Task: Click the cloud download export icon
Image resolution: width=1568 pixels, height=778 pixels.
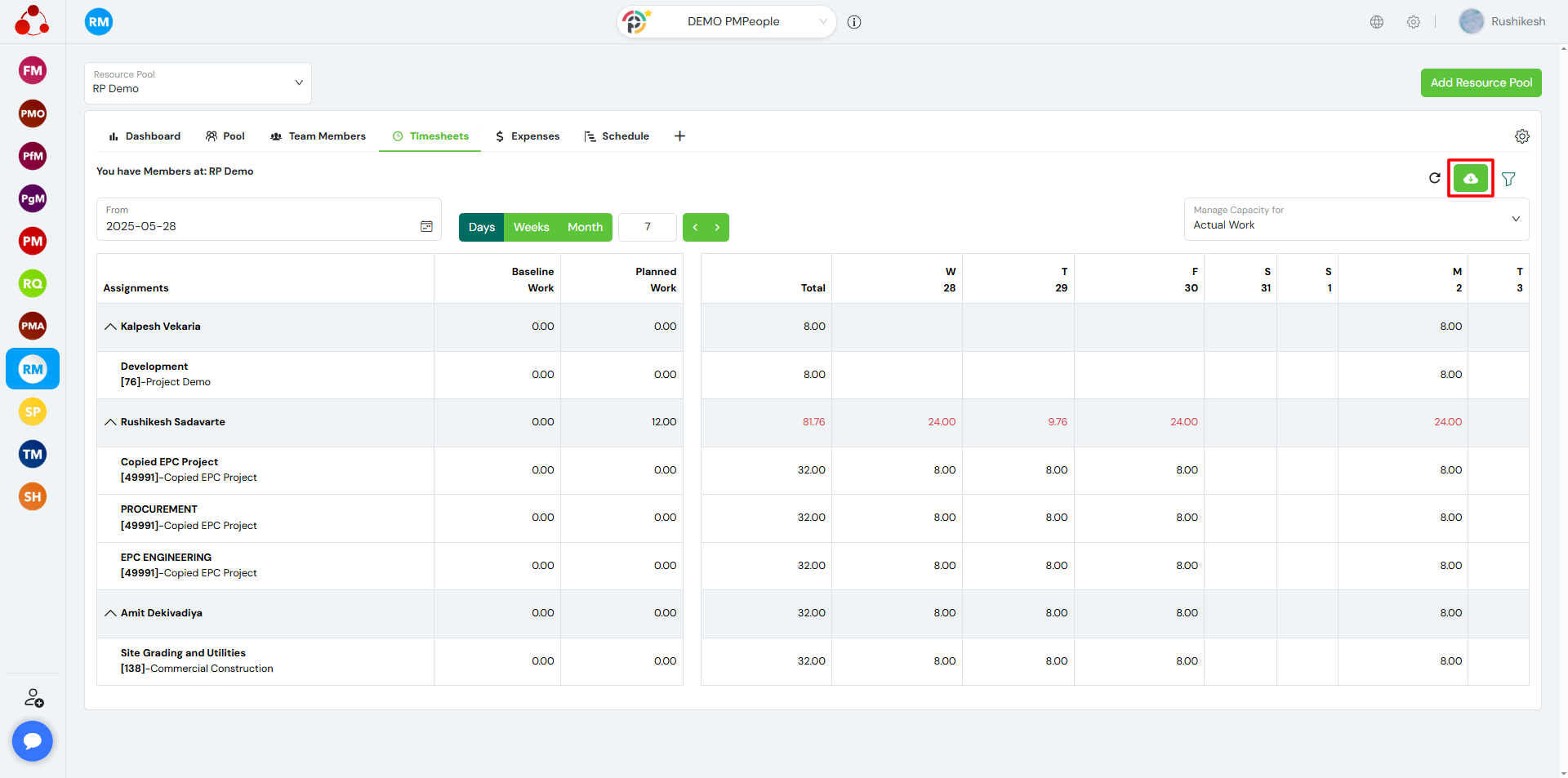Action: click(1470, 178)
